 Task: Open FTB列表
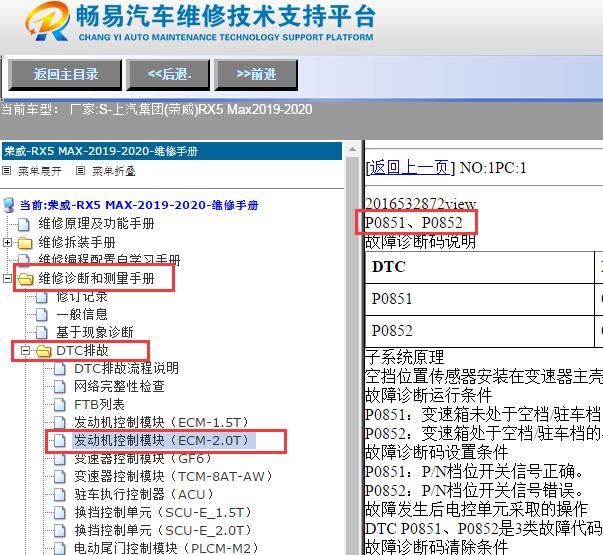(x=99, y=405)
